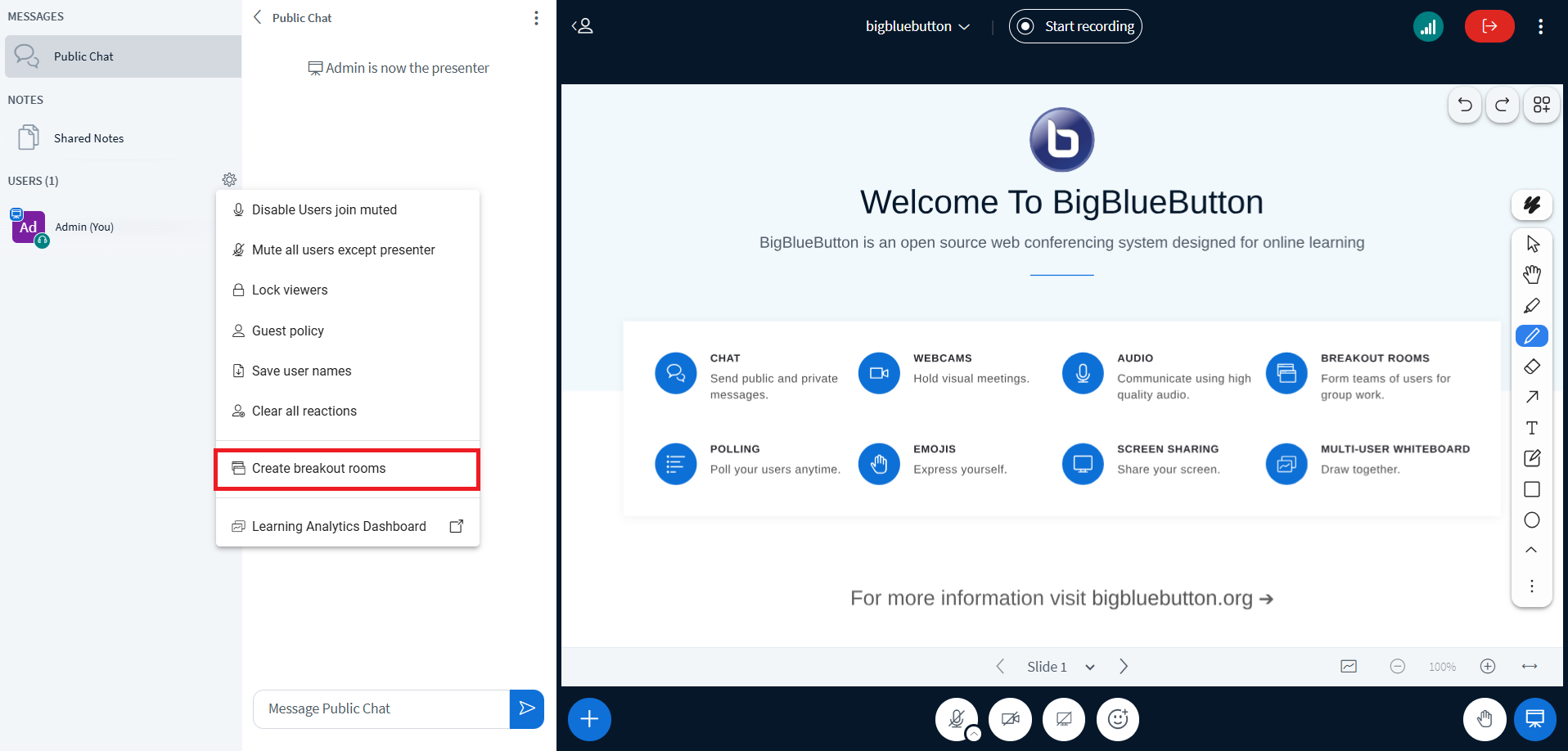Toggle screen sharing button
1568x751 pixels.
coord(1064,719)
